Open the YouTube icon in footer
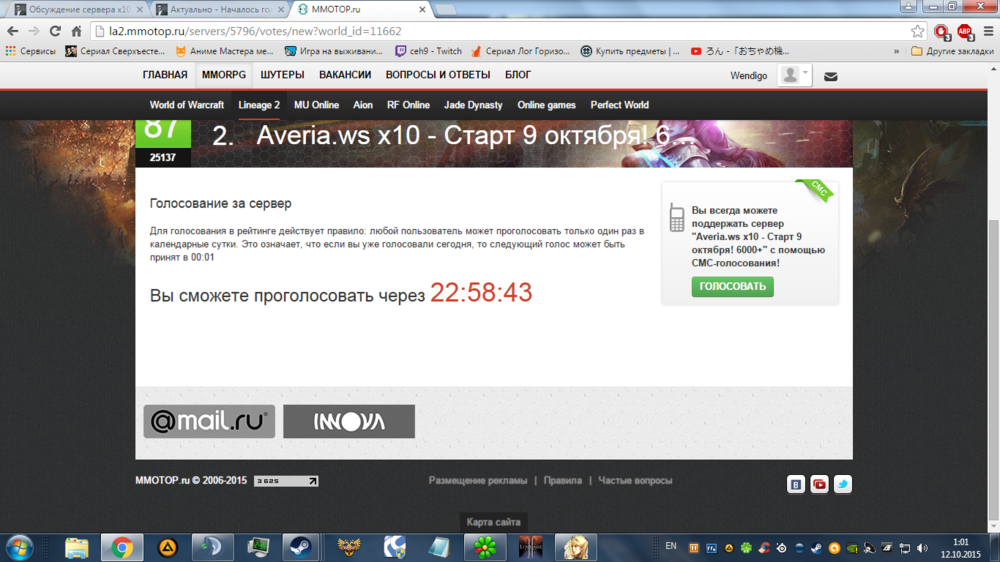The image size is (1000, 562). tap(819, 484)
